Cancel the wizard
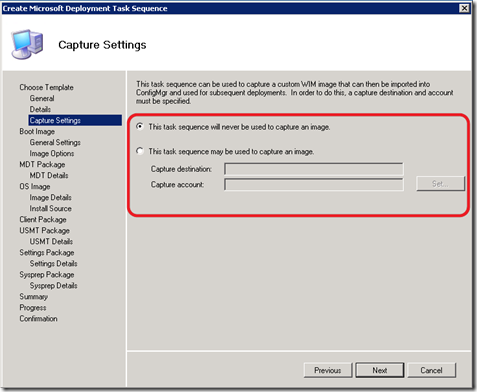Image resolution: width=477 pixels, height=392 pixels. click(431, 370)
